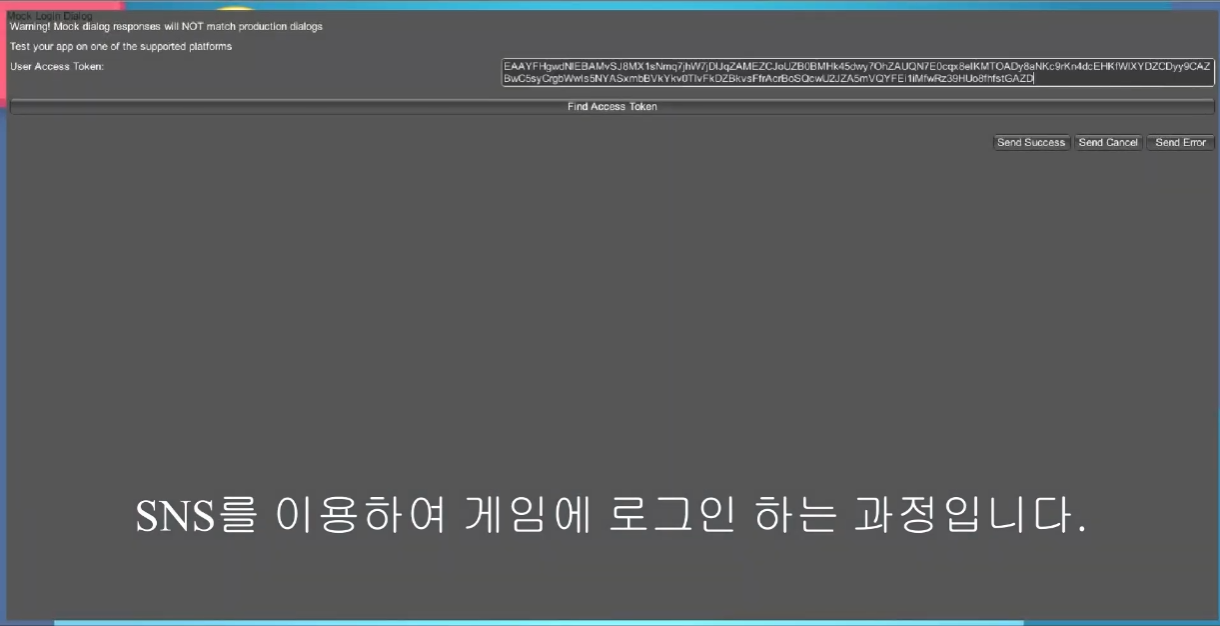This screenshot has width=1220, height=626.
Task: Choose Send Cancel to simulate cancellation
Action: point(1108,142)
